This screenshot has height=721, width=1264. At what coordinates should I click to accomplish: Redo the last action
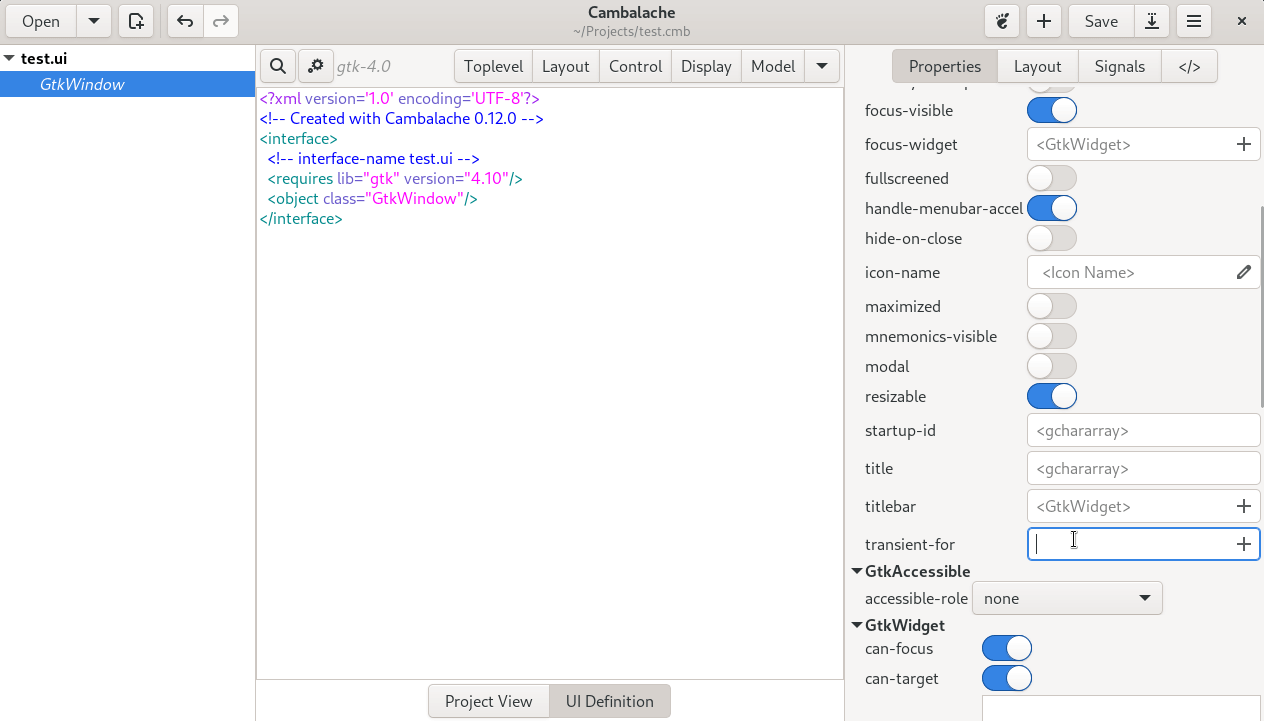click(220, 21)
